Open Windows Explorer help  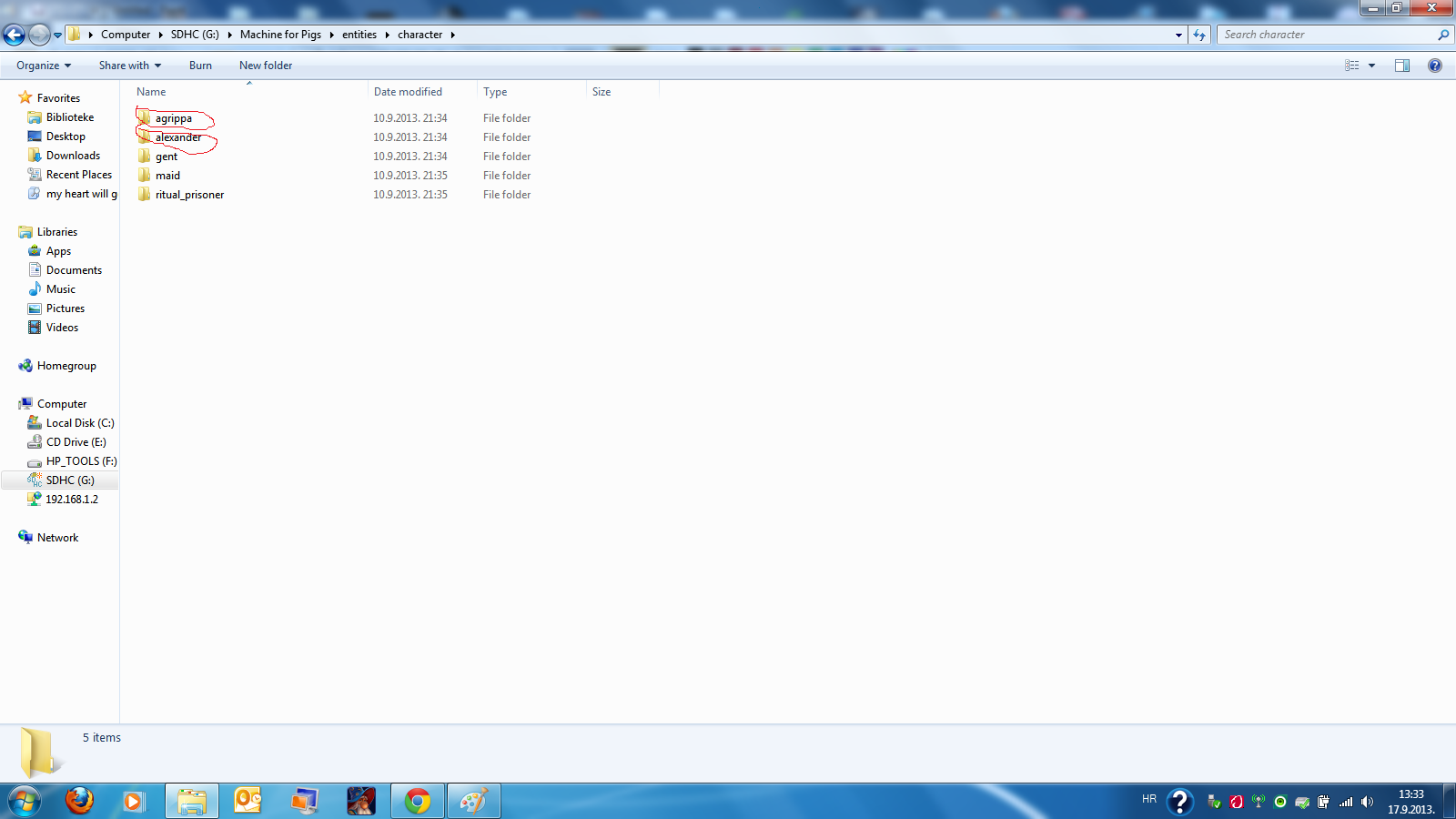1435,66
